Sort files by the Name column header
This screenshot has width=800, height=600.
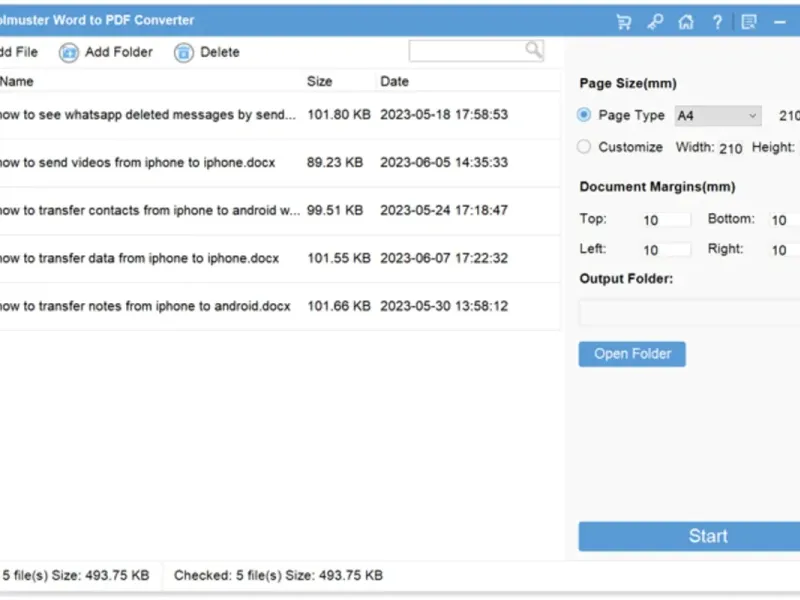tap(16, 82)
